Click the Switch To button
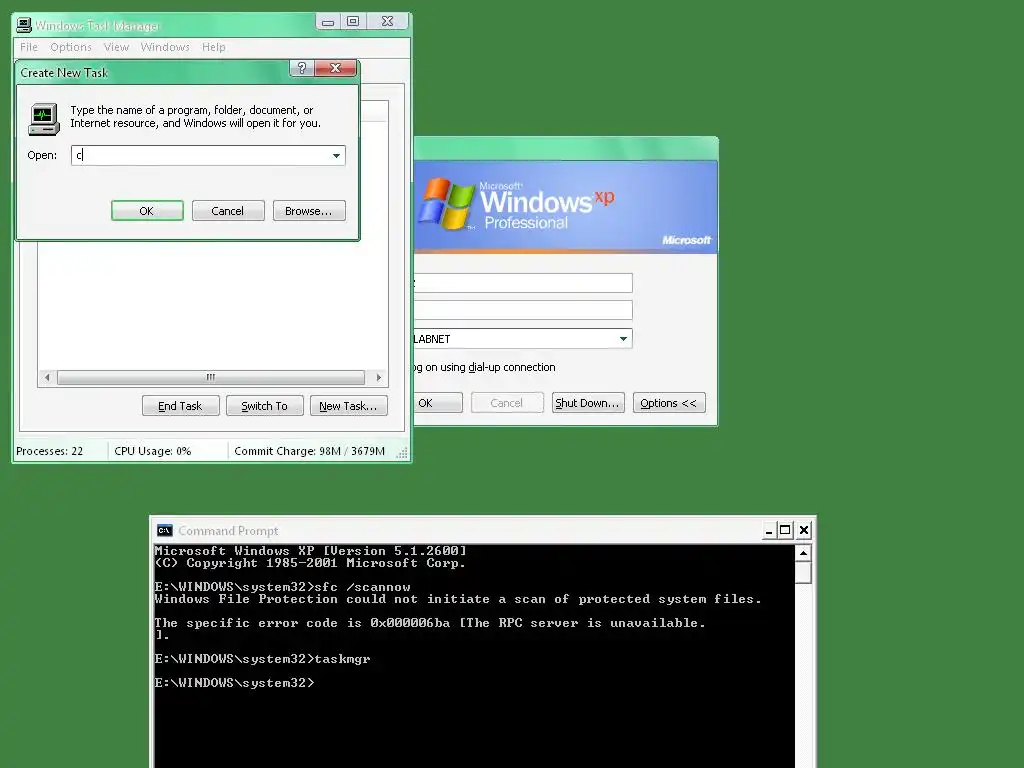The image size is (1024, 768). pos(264,406)
